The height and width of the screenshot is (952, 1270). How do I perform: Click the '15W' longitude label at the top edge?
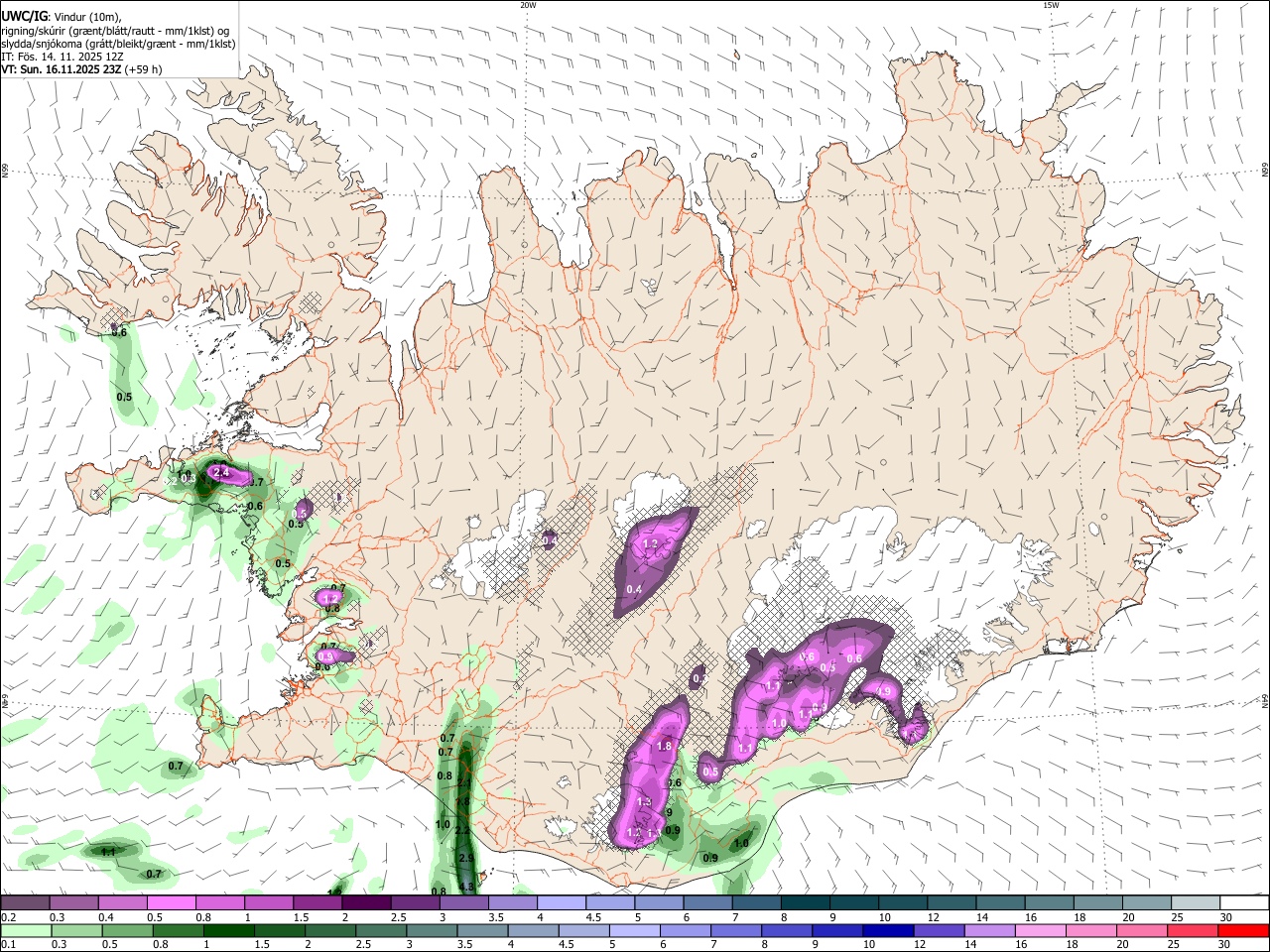pyautogui.click(x=1051, y=5)
